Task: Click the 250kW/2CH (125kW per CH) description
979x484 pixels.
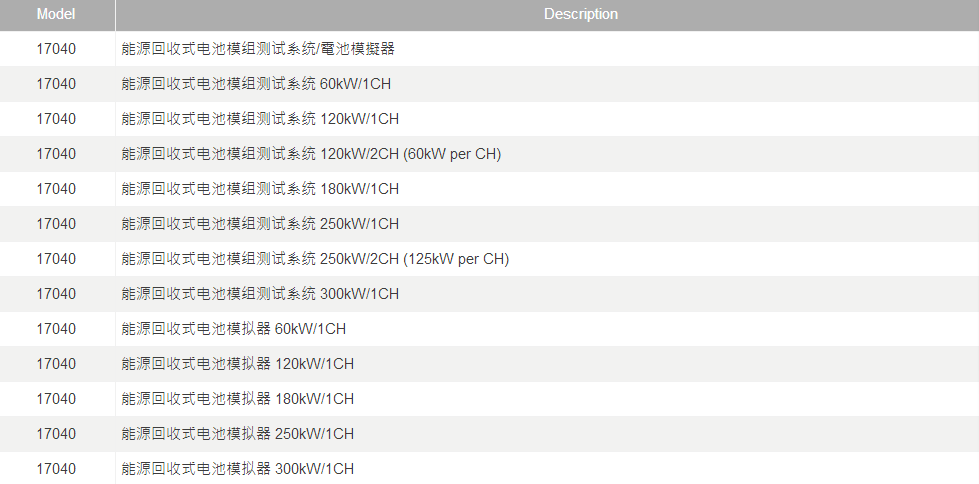Action: coord(315,258)
